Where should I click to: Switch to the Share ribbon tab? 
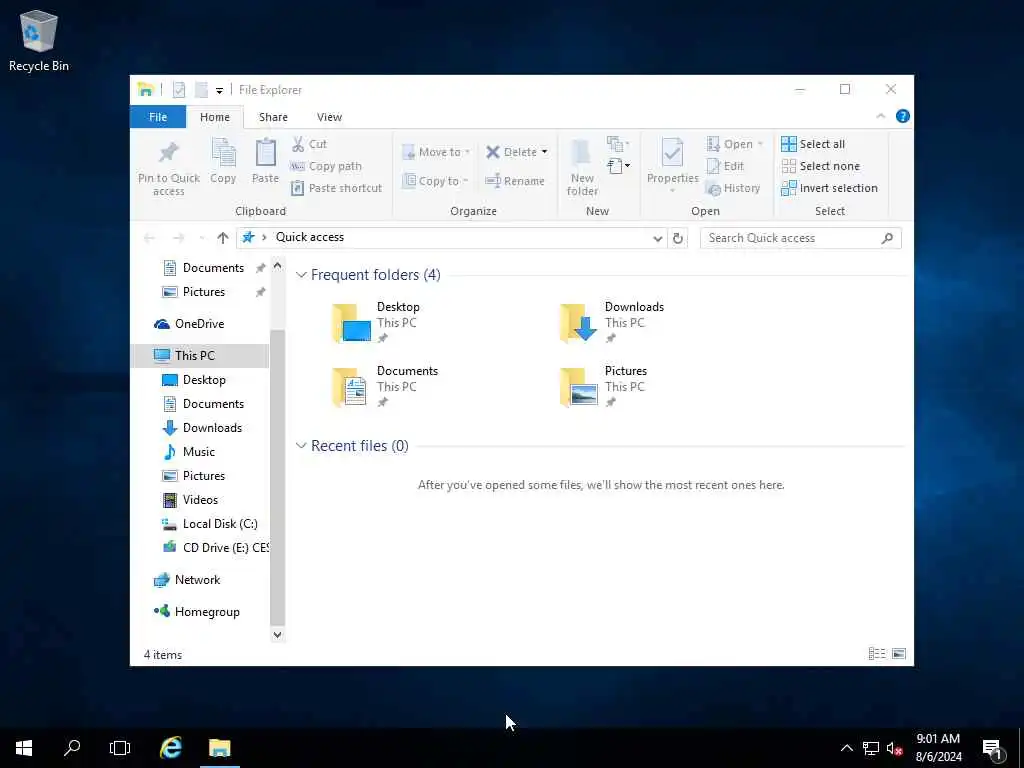point(273,117)
